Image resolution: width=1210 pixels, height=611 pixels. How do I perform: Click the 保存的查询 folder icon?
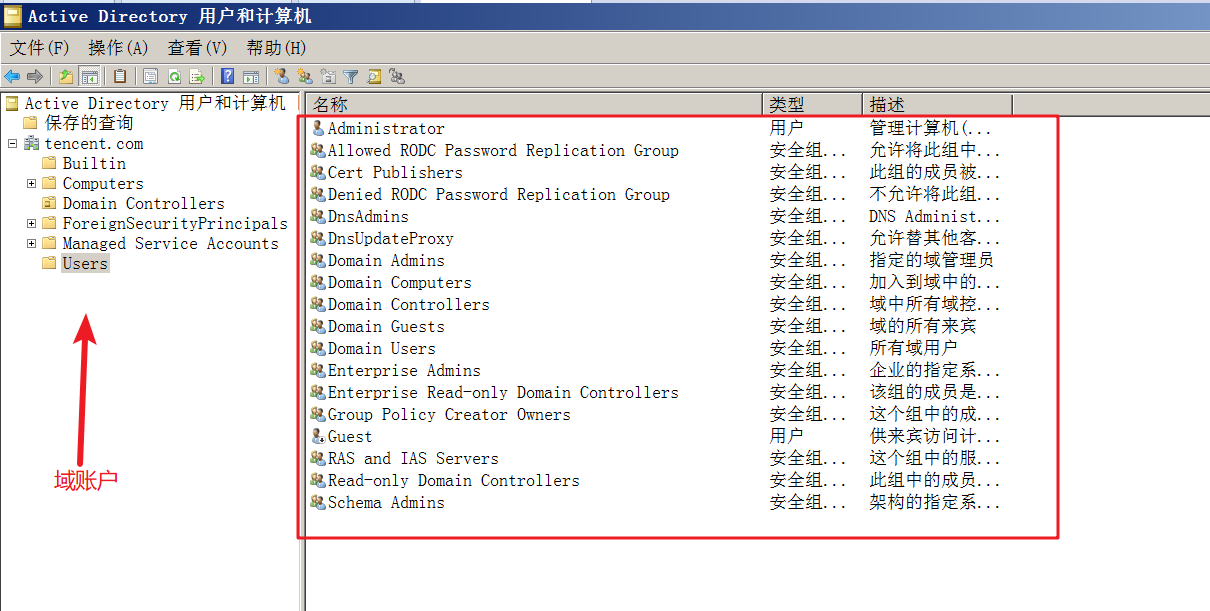click(30, 123)
